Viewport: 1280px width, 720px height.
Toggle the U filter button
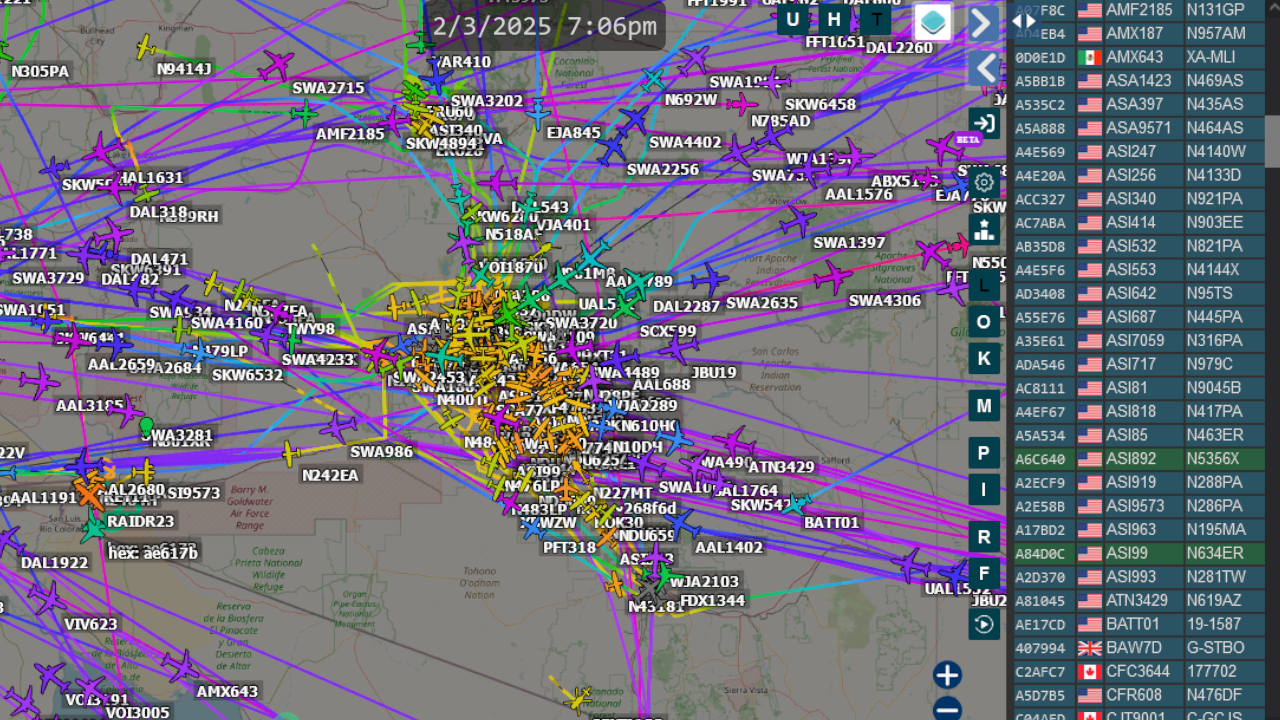(793, 20)
